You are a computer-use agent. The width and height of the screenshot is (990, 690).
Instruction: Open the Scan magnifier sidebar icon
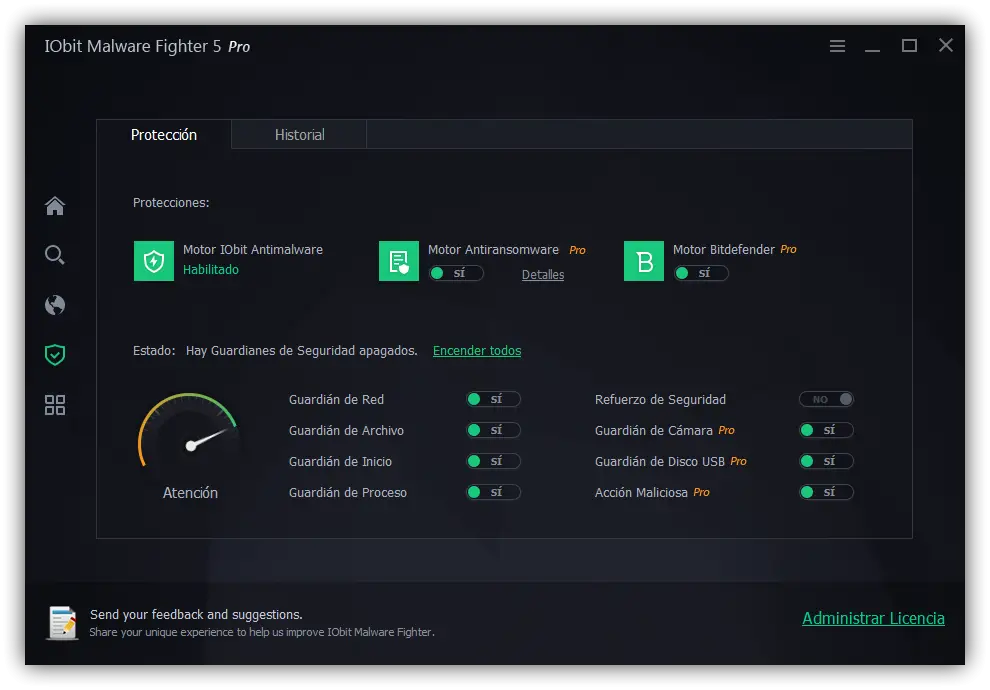pyautogui.click(x=55, y=255)
